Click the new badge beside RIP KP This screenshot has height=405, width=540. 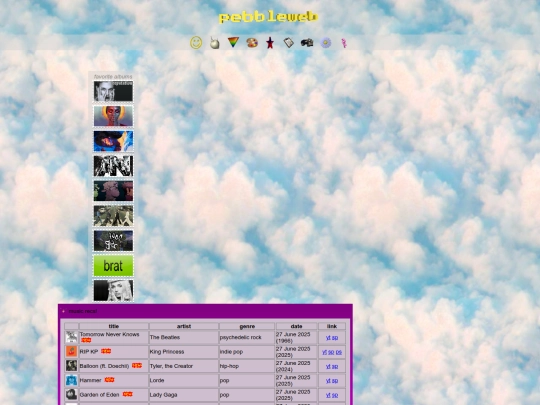pyautogui.click(x=106, y=351)
